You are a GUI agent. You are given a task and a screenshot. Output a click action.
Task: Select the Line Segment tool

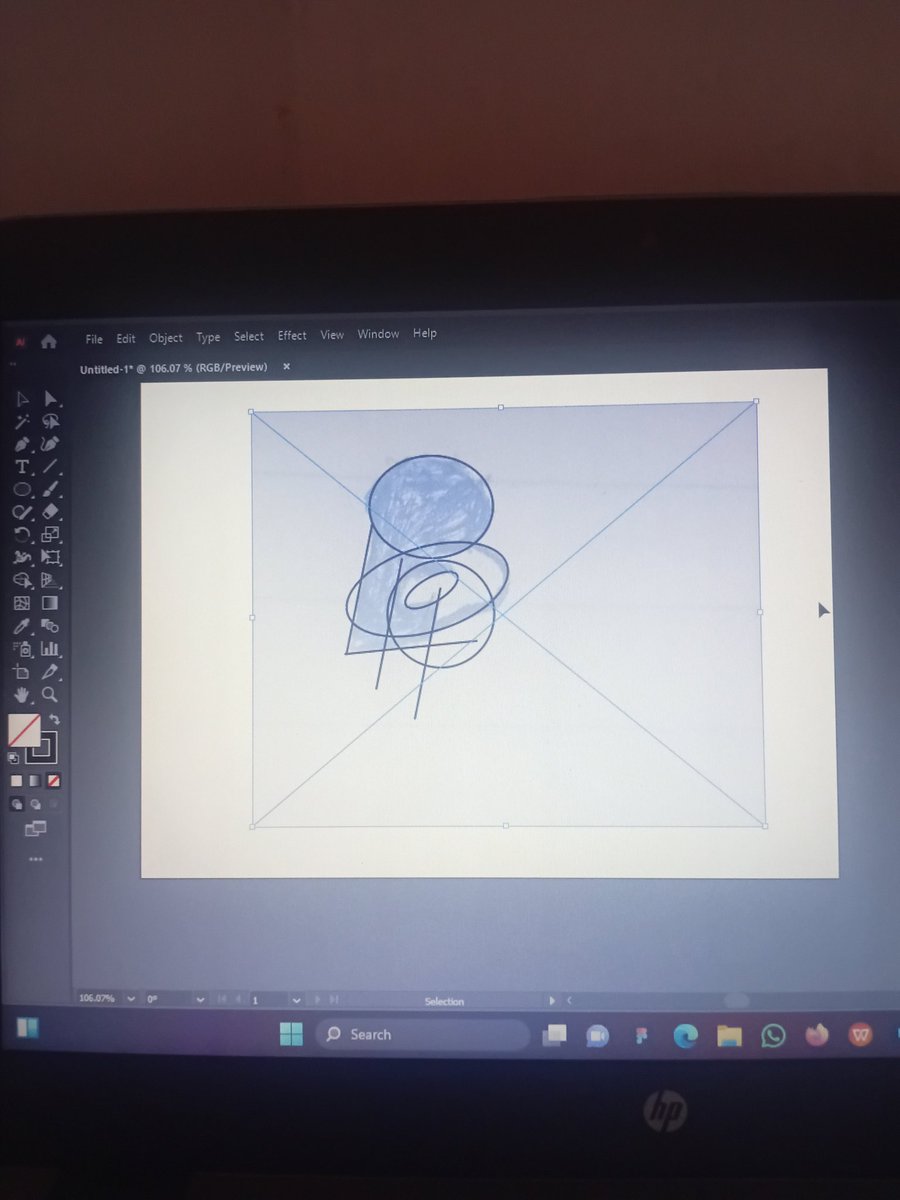pyautogui.click(x=51, y=467)
